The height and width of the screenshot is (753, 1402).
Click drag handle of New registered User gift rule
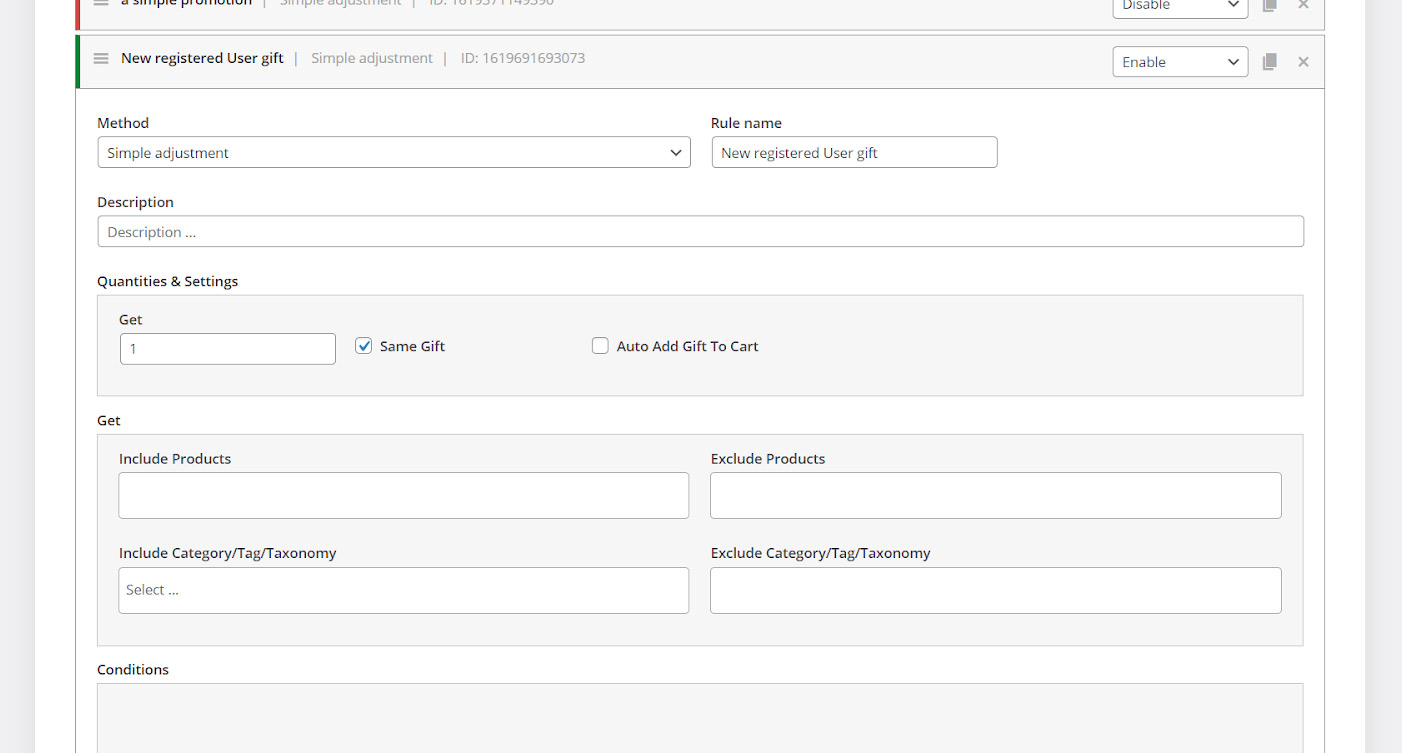101,59
